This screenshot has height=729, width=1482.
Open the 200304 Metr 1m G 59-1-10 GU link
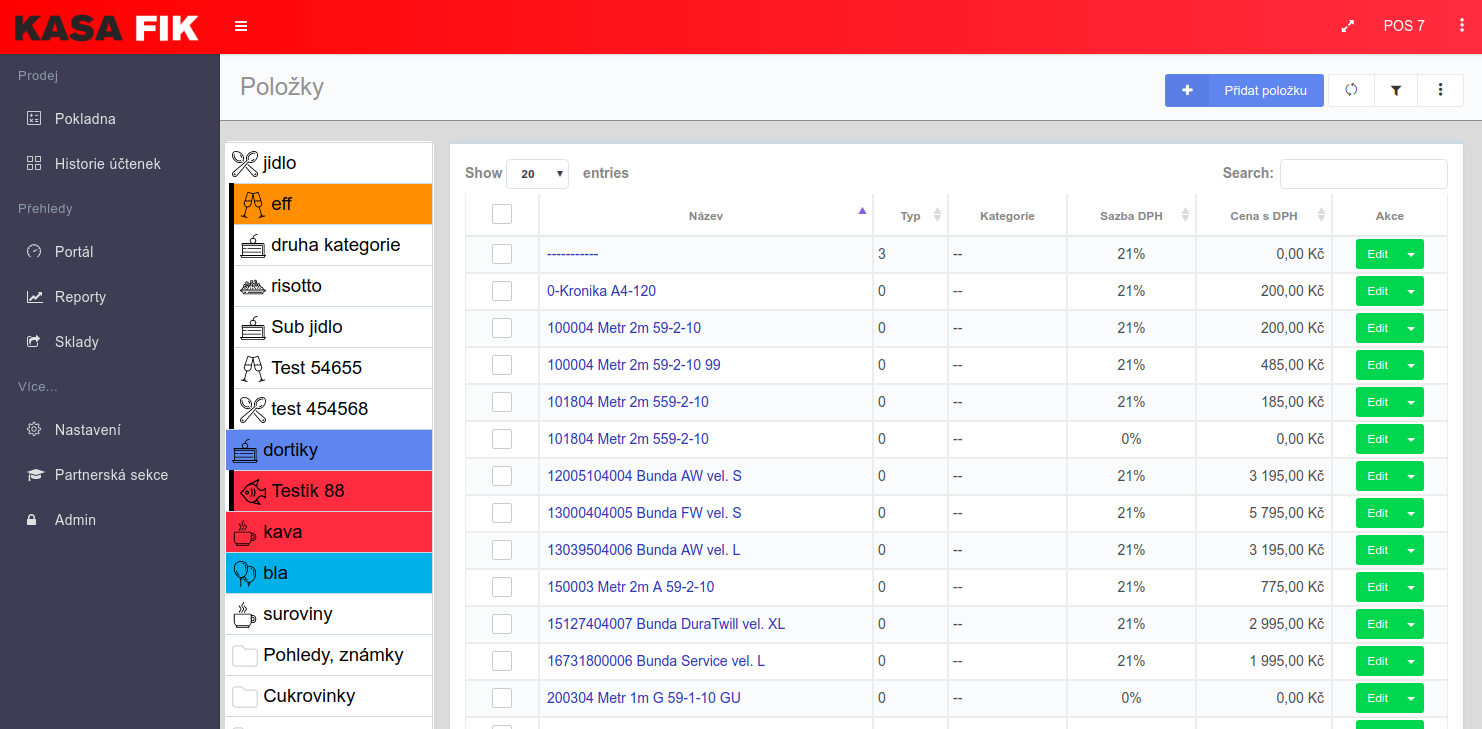coord(643,698)
